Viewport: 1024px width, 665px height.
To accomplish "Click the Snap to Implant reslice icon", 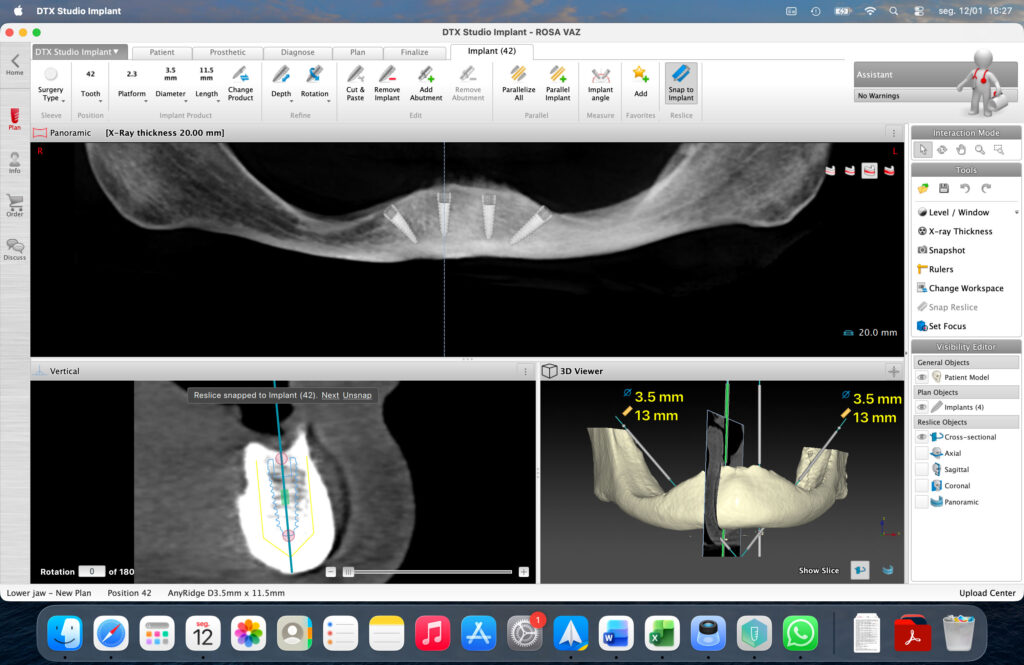I will (x=681, y=76).
